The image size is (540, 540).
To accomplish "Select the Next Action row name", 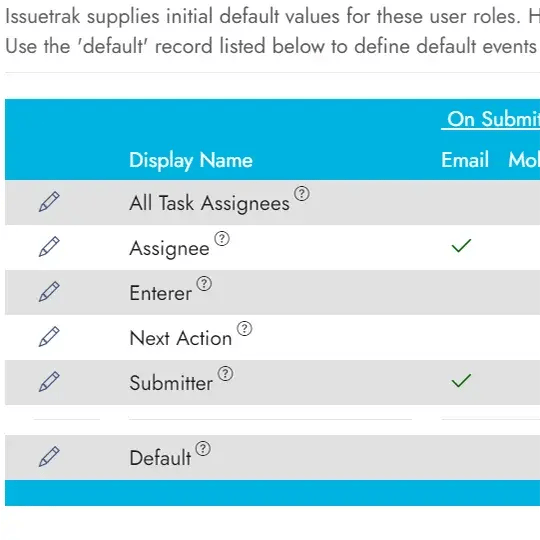I will coord(181,338).
